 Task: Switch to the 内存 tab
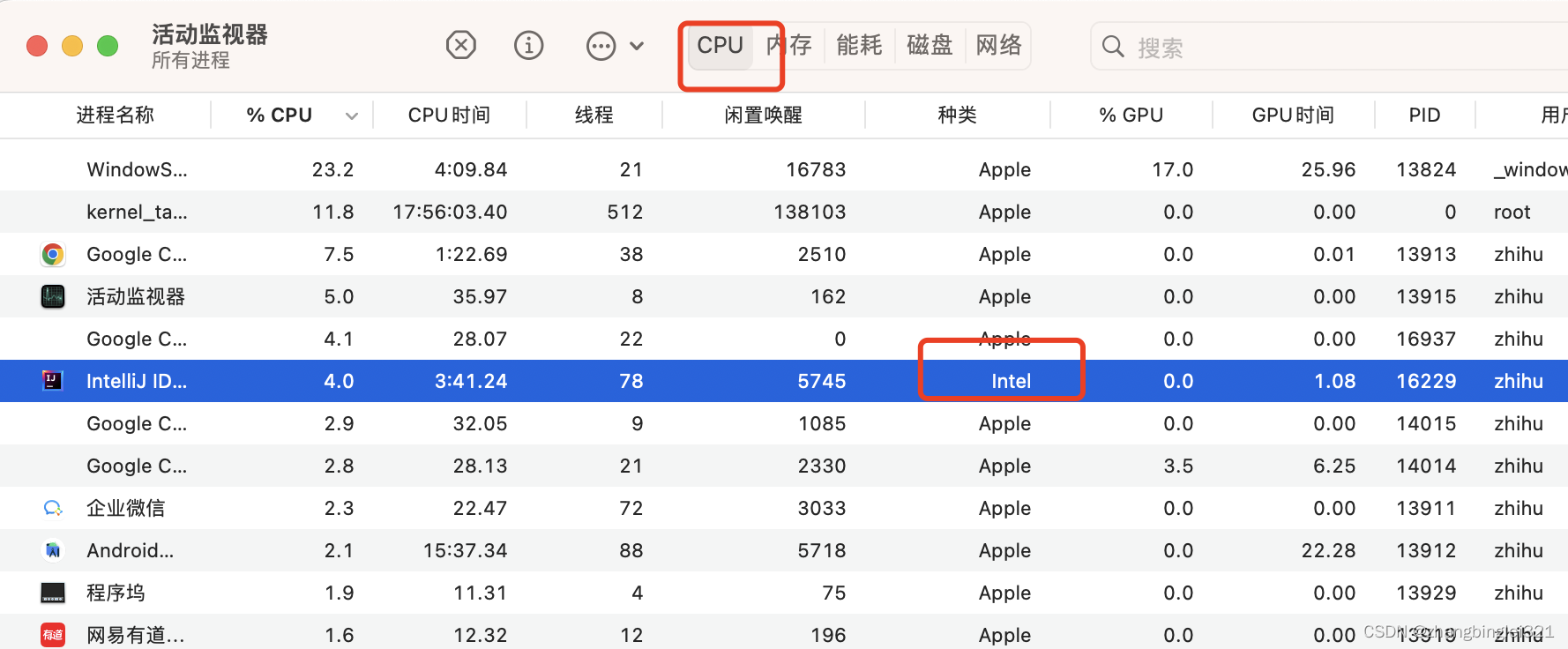[x=789, y=45]
